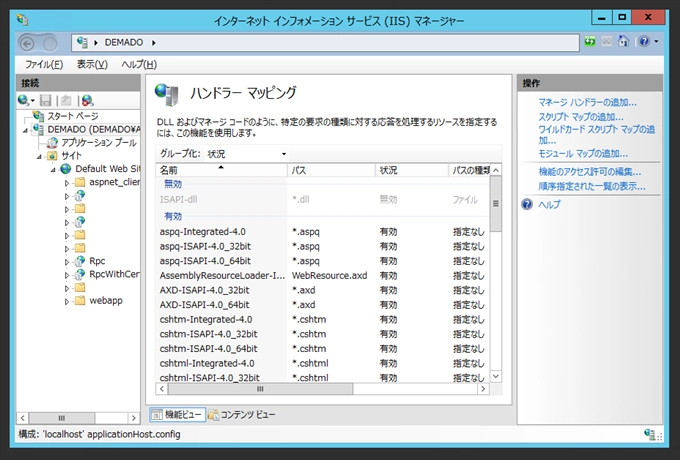Select the RpcWithCert application node
The height and width of the screenshot is (460, 680).
coord(114,274)
